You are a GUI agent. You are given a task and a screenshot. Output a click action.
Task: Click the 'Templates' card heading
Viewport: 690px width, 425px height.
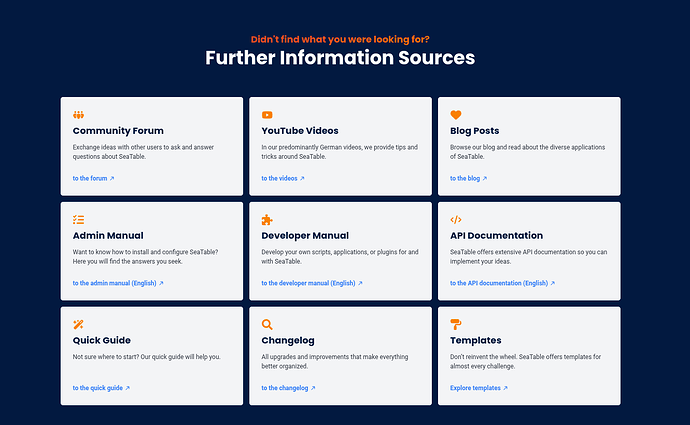pos(475,340)
